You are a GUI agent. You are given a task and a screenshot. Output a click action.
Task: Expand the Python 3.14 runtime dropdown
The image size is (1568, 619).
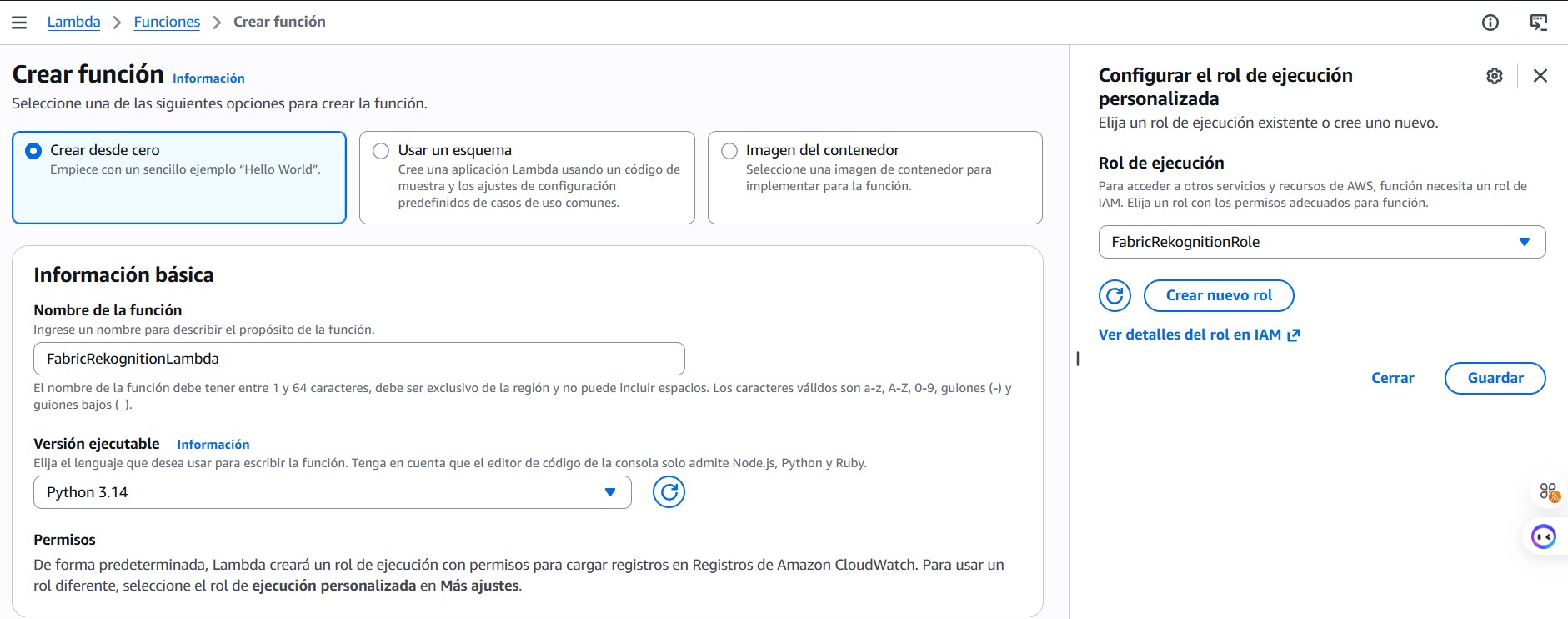pyautogui.click(x=333, y=492)
